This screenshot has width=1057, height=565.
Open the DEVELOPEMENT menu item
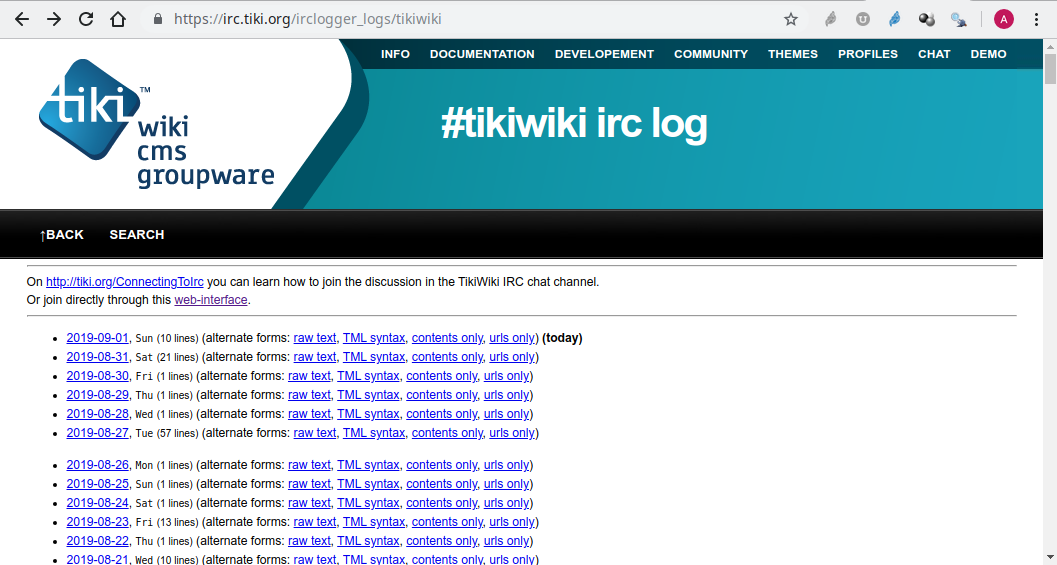pos(604,54)
